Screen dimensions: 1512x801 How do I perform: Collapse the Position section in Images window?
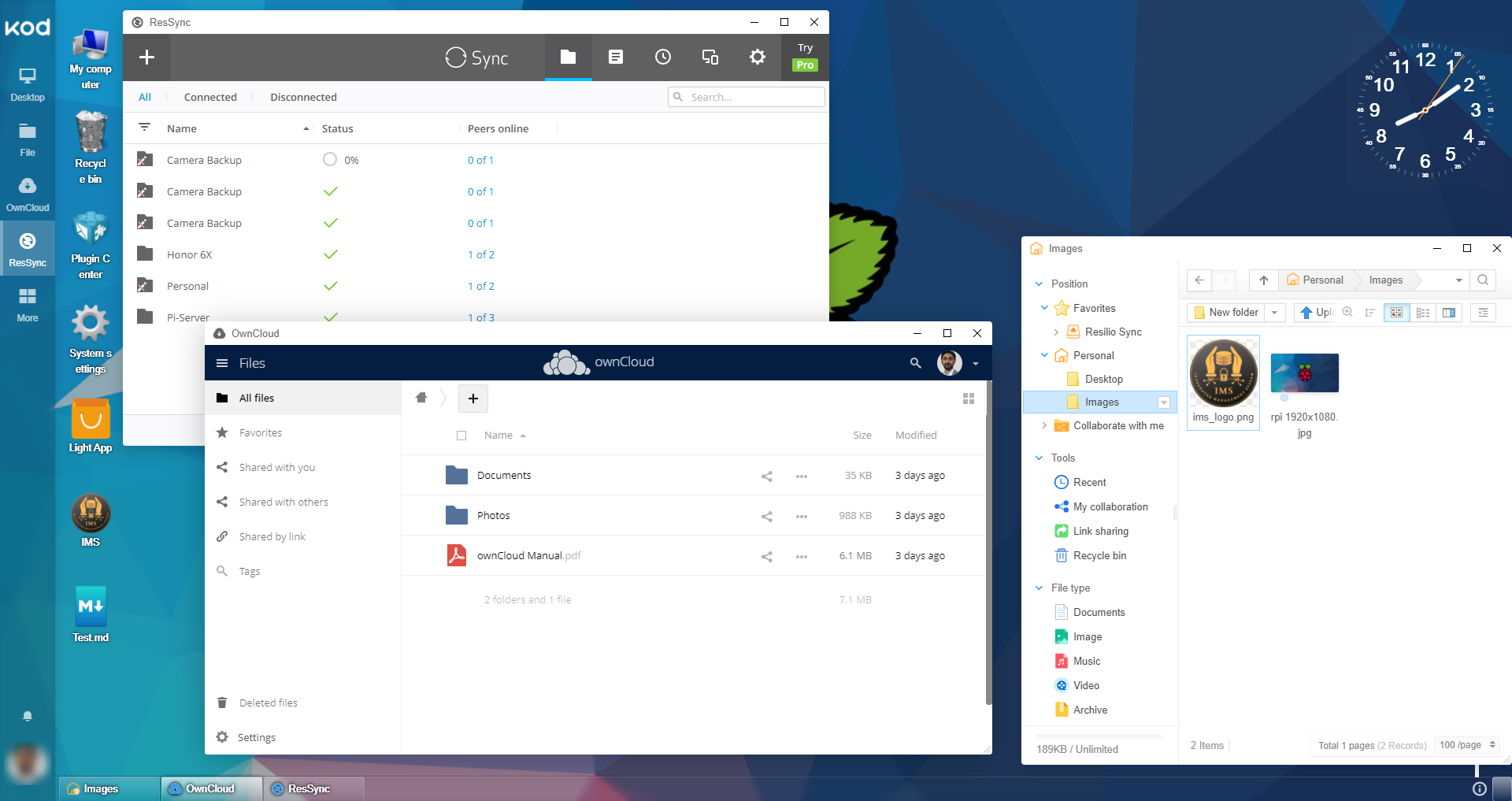1039,284
